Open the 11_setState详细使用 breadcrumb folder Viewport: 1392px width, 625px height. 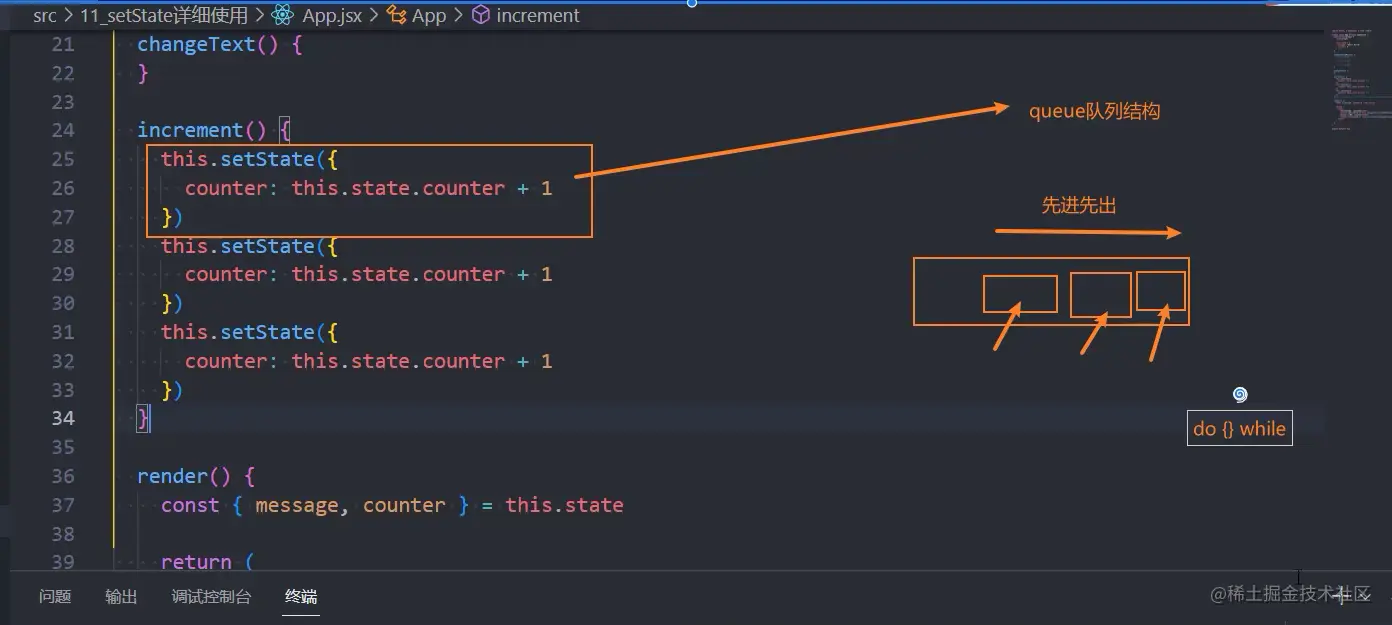point(164,15)
